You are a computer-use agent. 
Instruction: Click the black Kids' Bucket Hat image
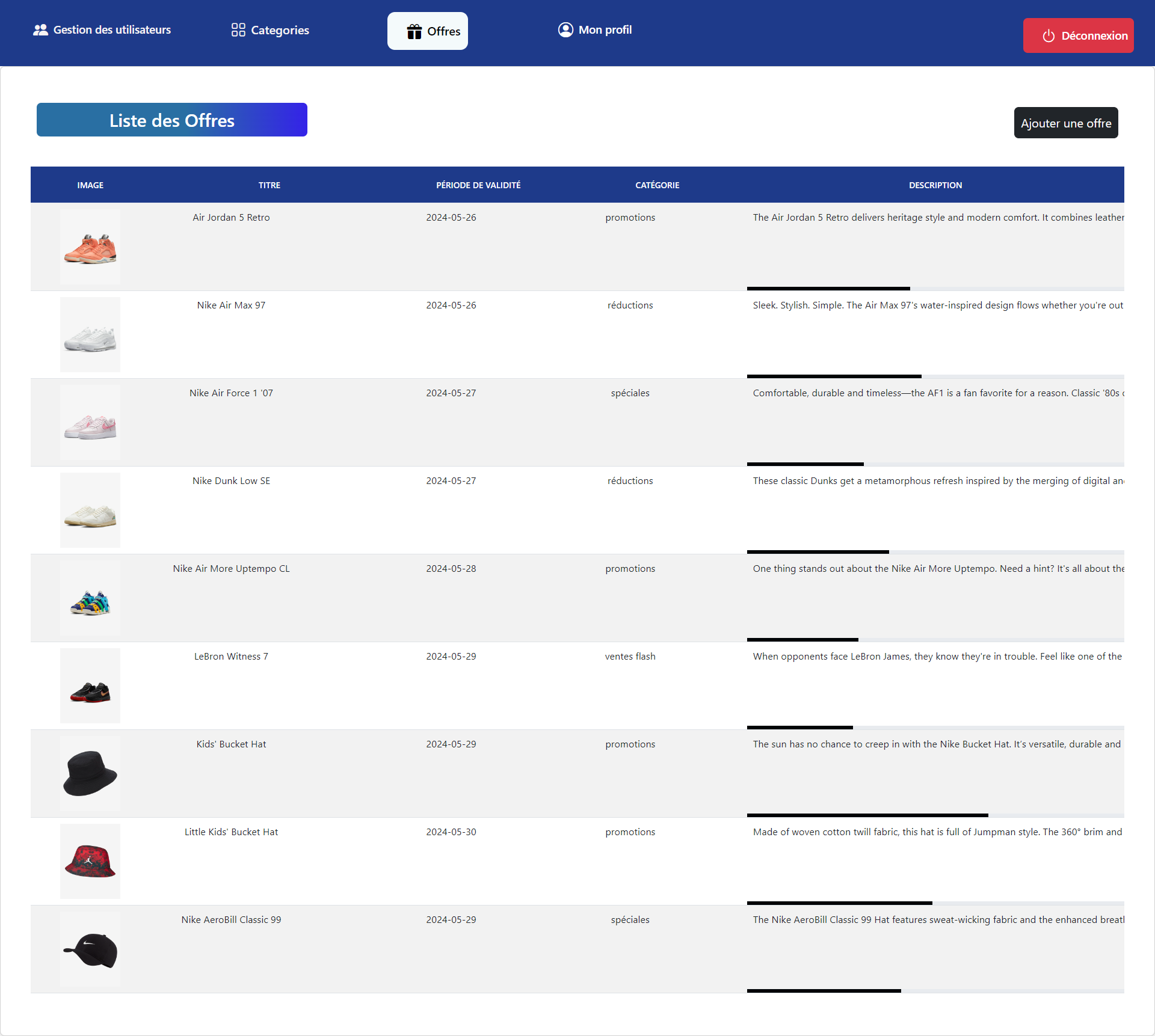(90, 774)
